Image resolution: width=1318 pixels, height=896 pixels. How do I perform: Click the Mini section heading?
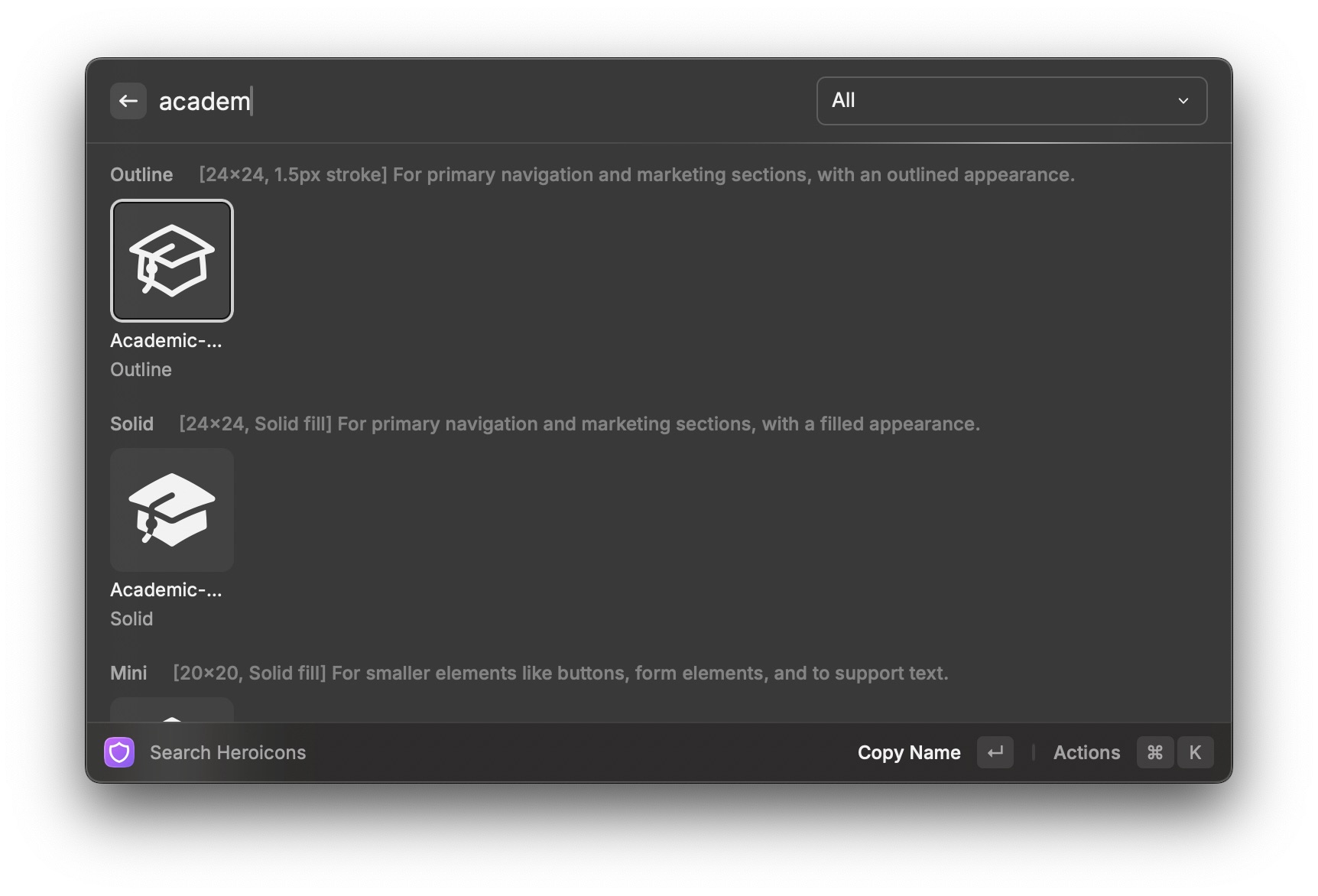(128, 673)
